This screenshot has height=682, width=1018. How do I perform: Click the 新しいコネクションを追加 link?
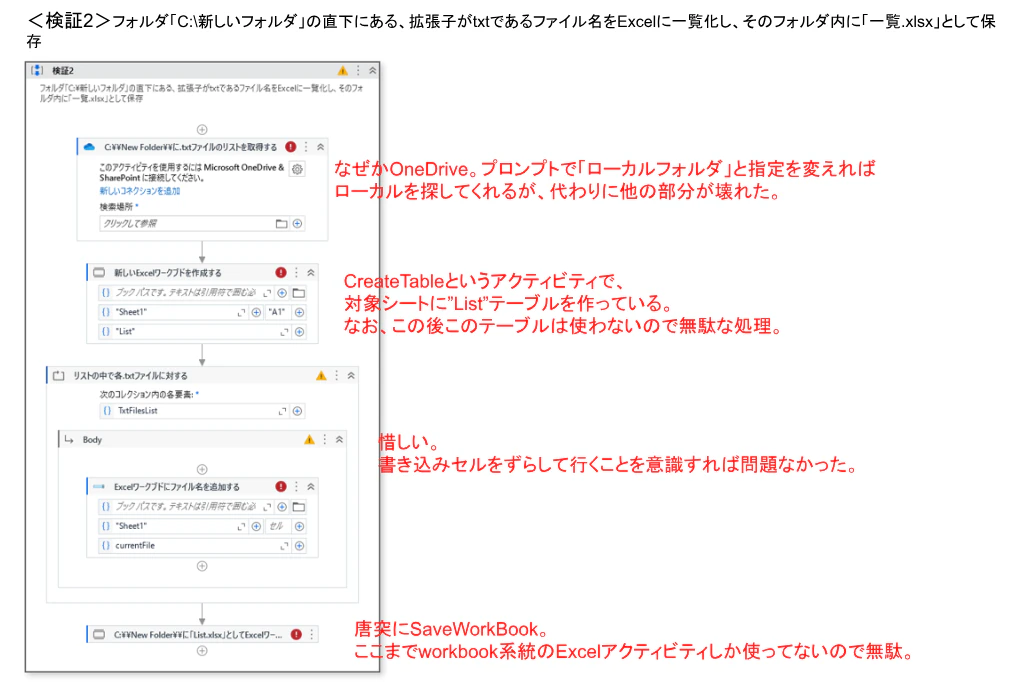click(140, 191)
